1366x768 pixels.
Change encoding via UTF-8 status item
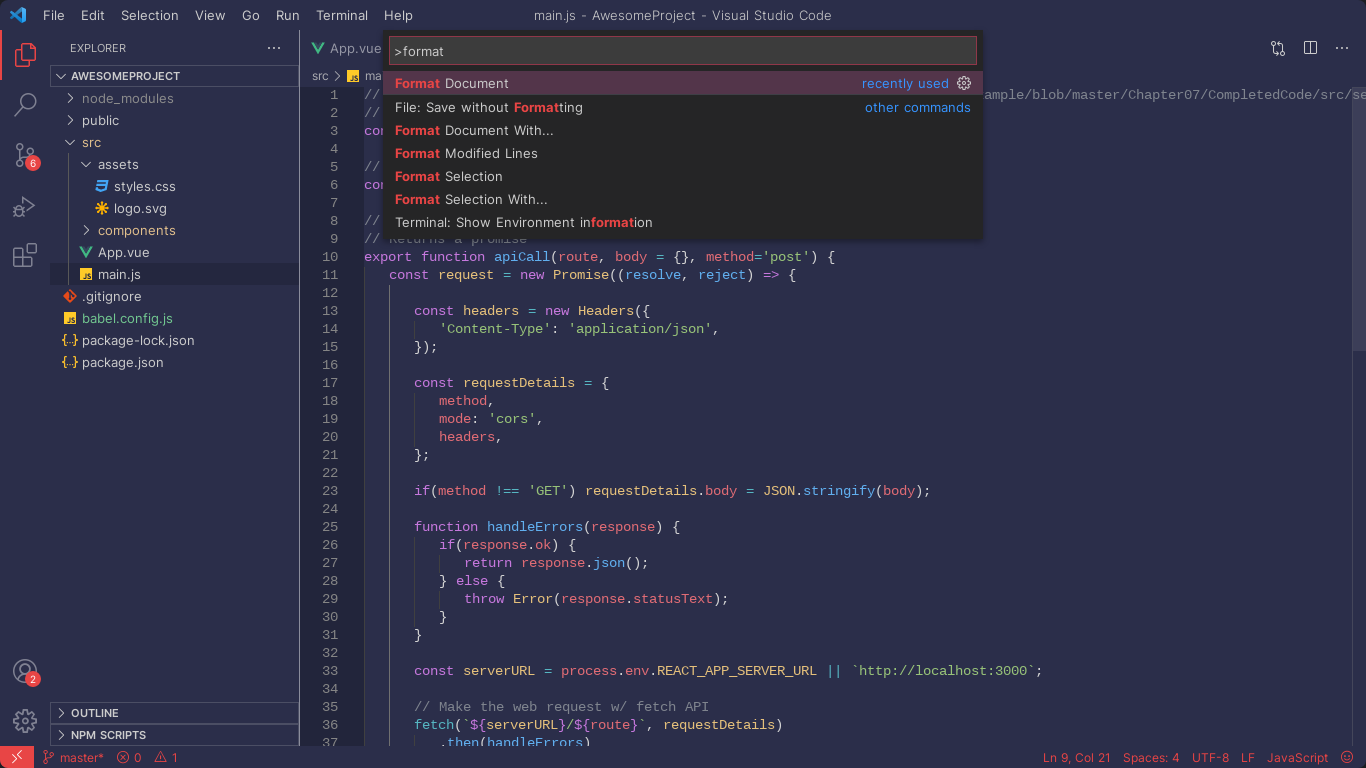[1210, 757]
